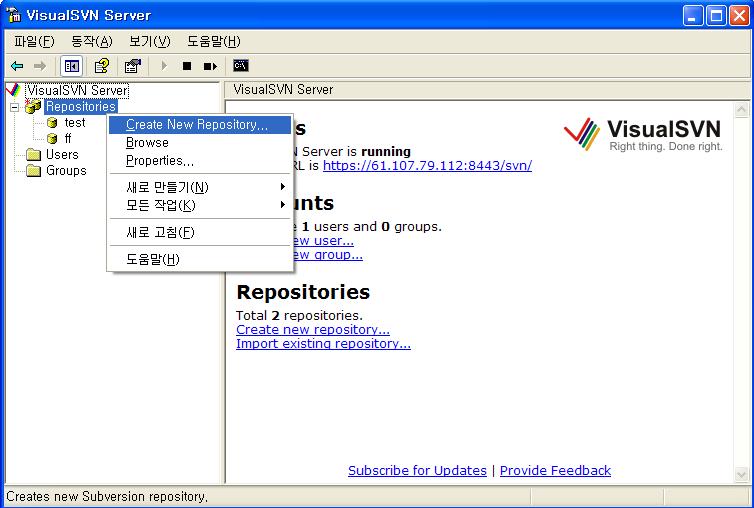The height and width of the screenshot is (508, 754).
Task: Click the Provide Feedback link
Action: point(555,470)
